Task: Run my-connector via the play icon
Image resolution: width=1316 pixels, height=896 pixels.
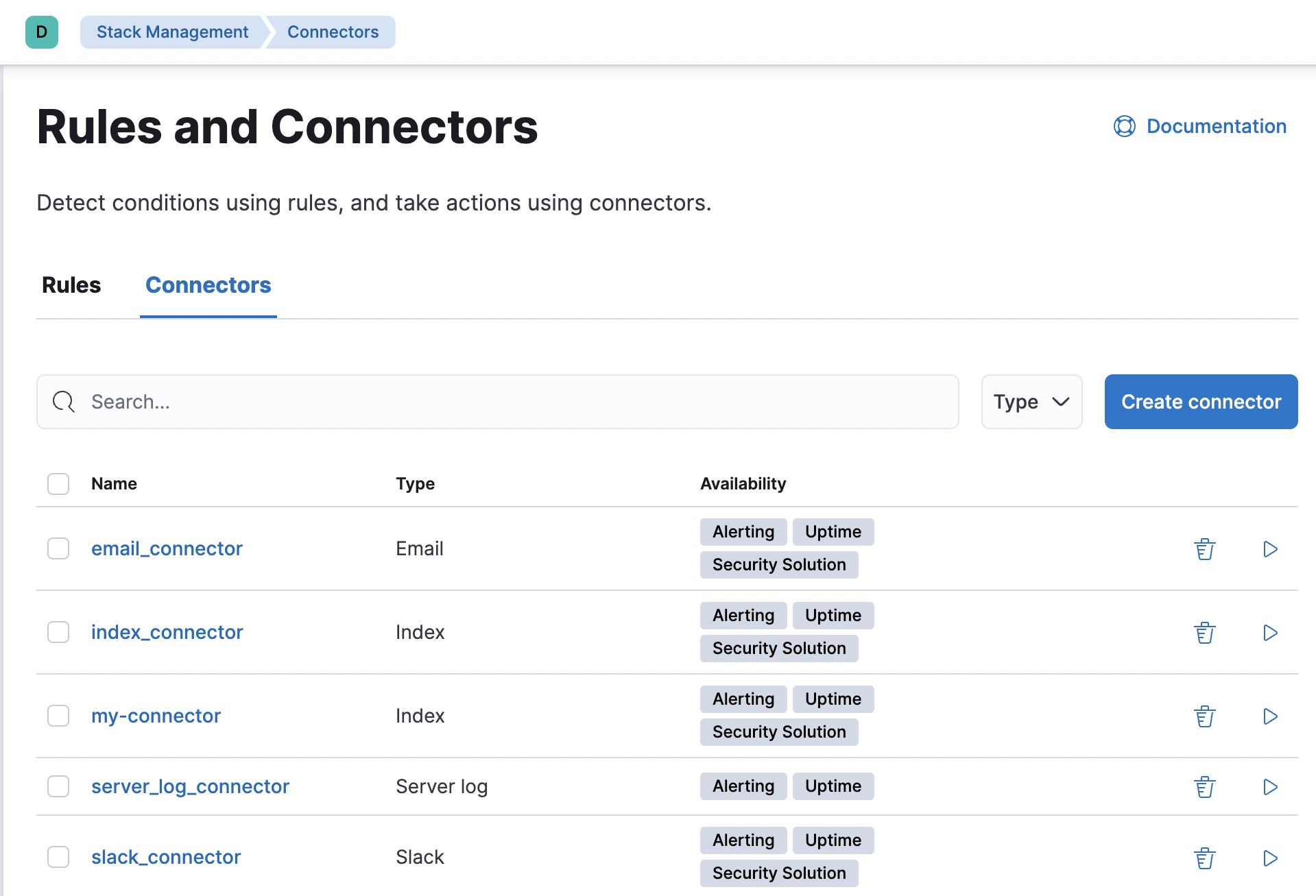Action: click(1271, 716)
